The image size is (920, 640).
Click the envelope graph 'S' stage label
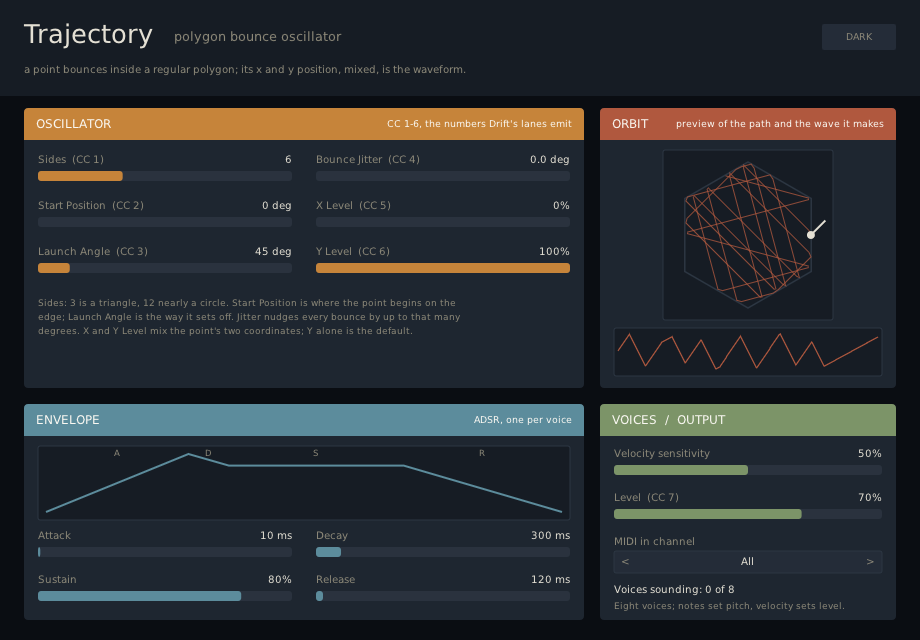(x=316, y=453)
